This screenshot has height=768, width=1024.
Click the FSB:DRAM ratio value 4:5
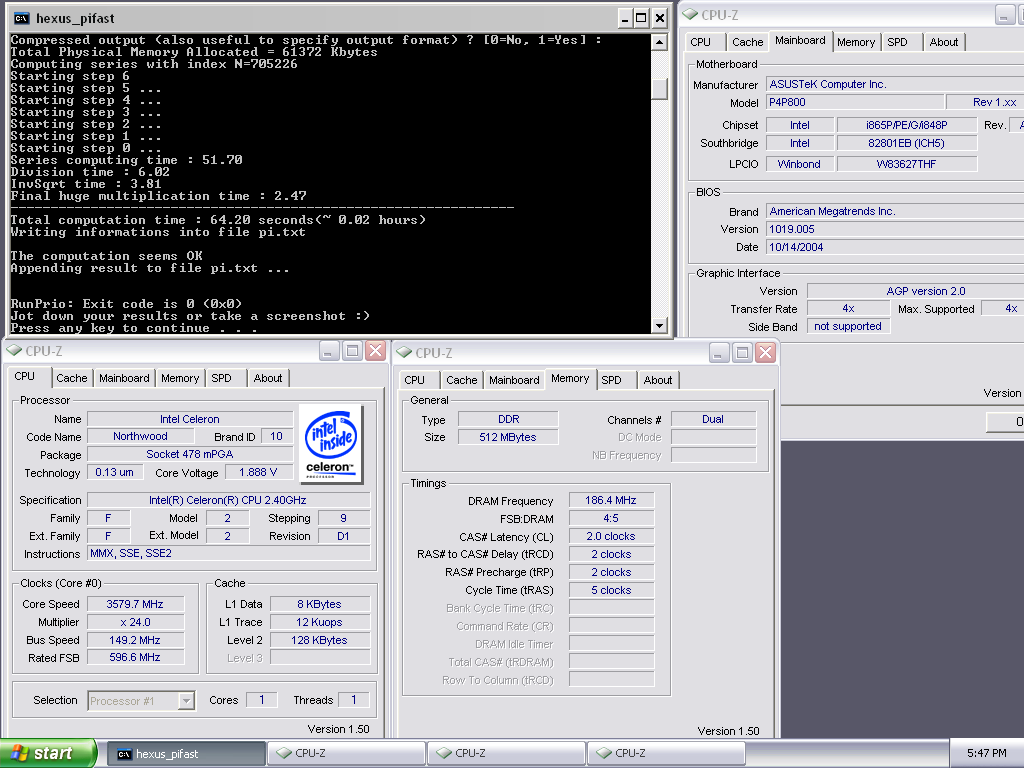[611, 519]
